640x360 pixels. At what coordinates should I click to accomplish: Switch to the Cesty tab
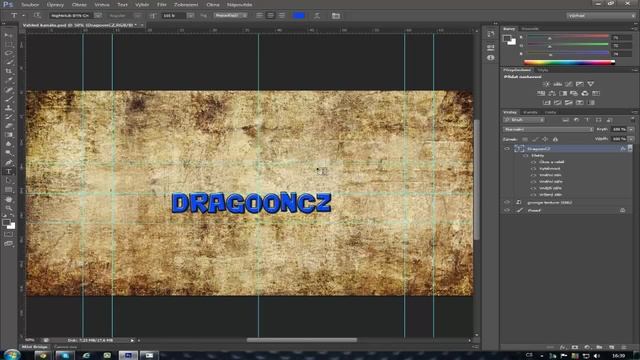(x=550, y=112)
